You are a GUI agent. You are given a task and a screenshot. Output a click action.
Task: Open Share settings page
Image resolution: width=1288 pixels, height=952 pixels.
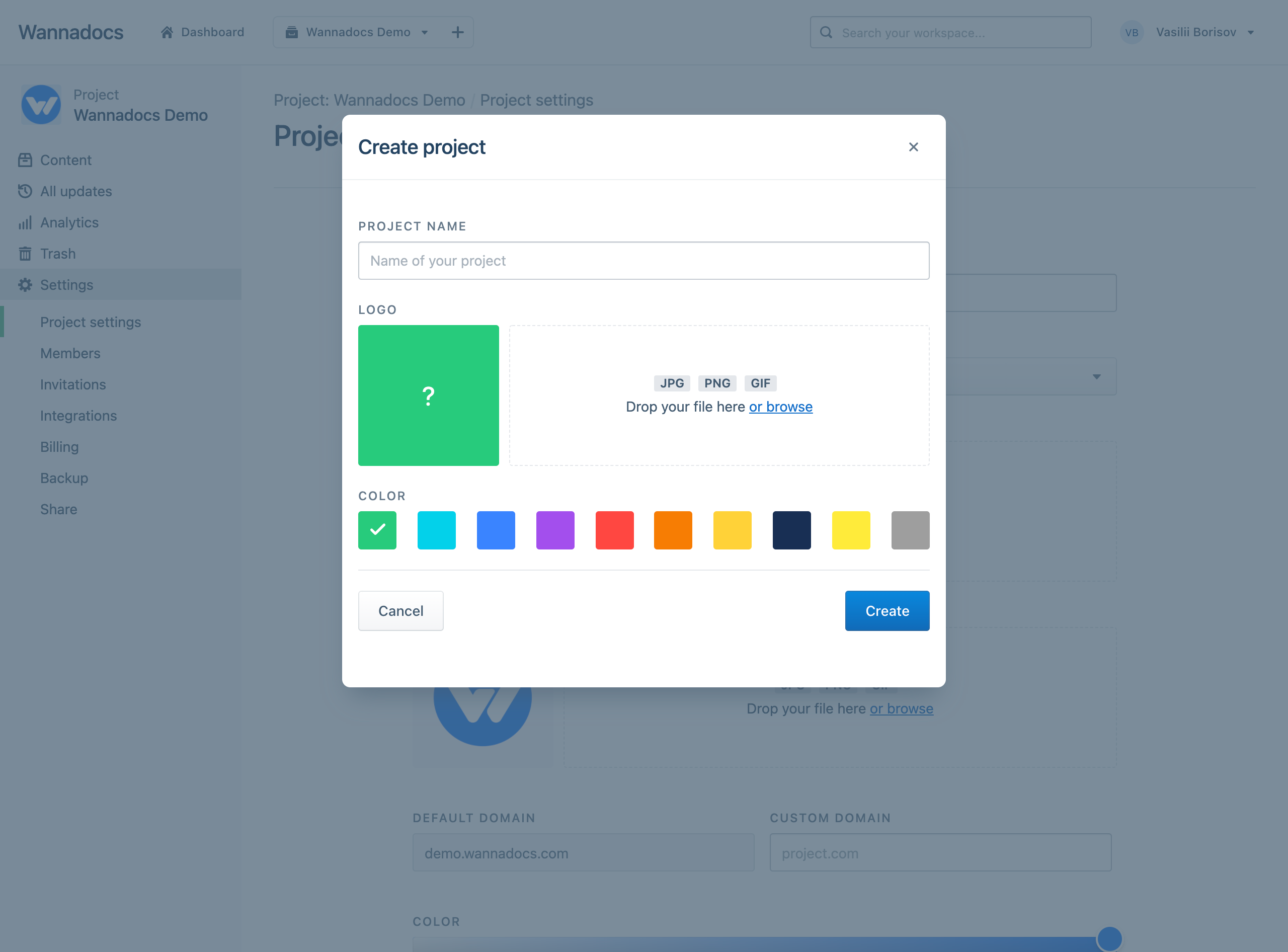[59, 509]
